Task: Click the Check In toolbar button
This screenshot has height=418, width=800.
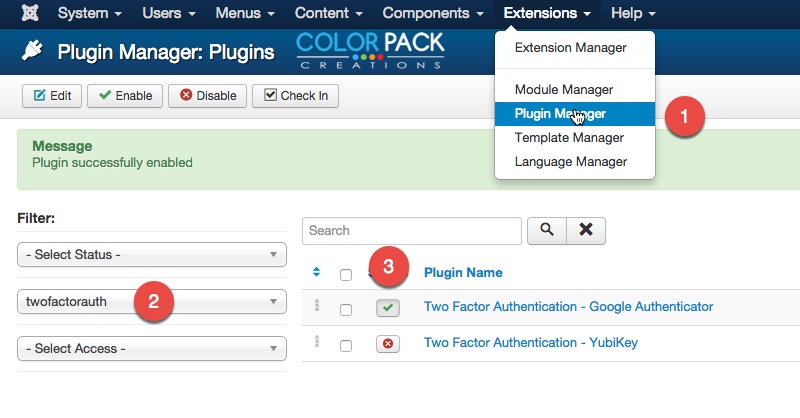Action: tap(295, 96)
